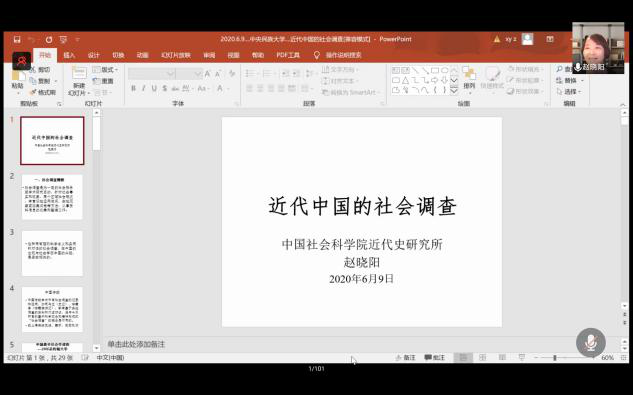This screenshot has height=395, width=633.
Task: Click the Arrange shapes icon
Action: click(x=469, y=78)
